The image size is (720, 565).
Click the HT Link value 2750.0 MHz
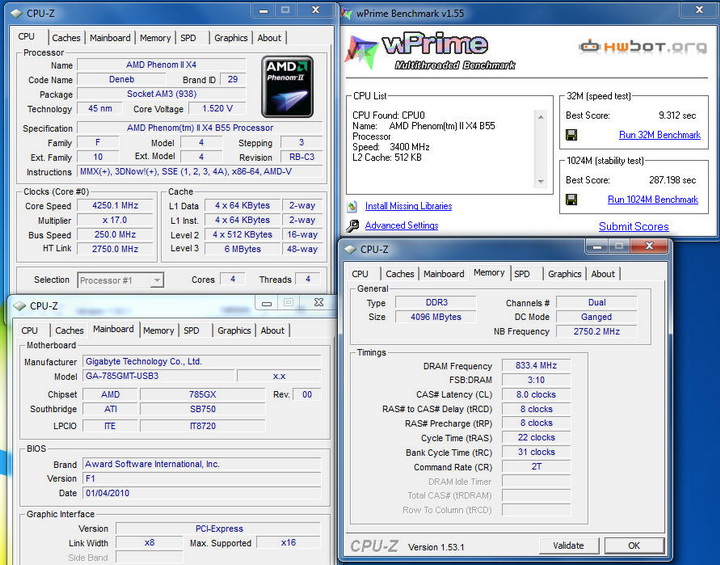[115, 249]
